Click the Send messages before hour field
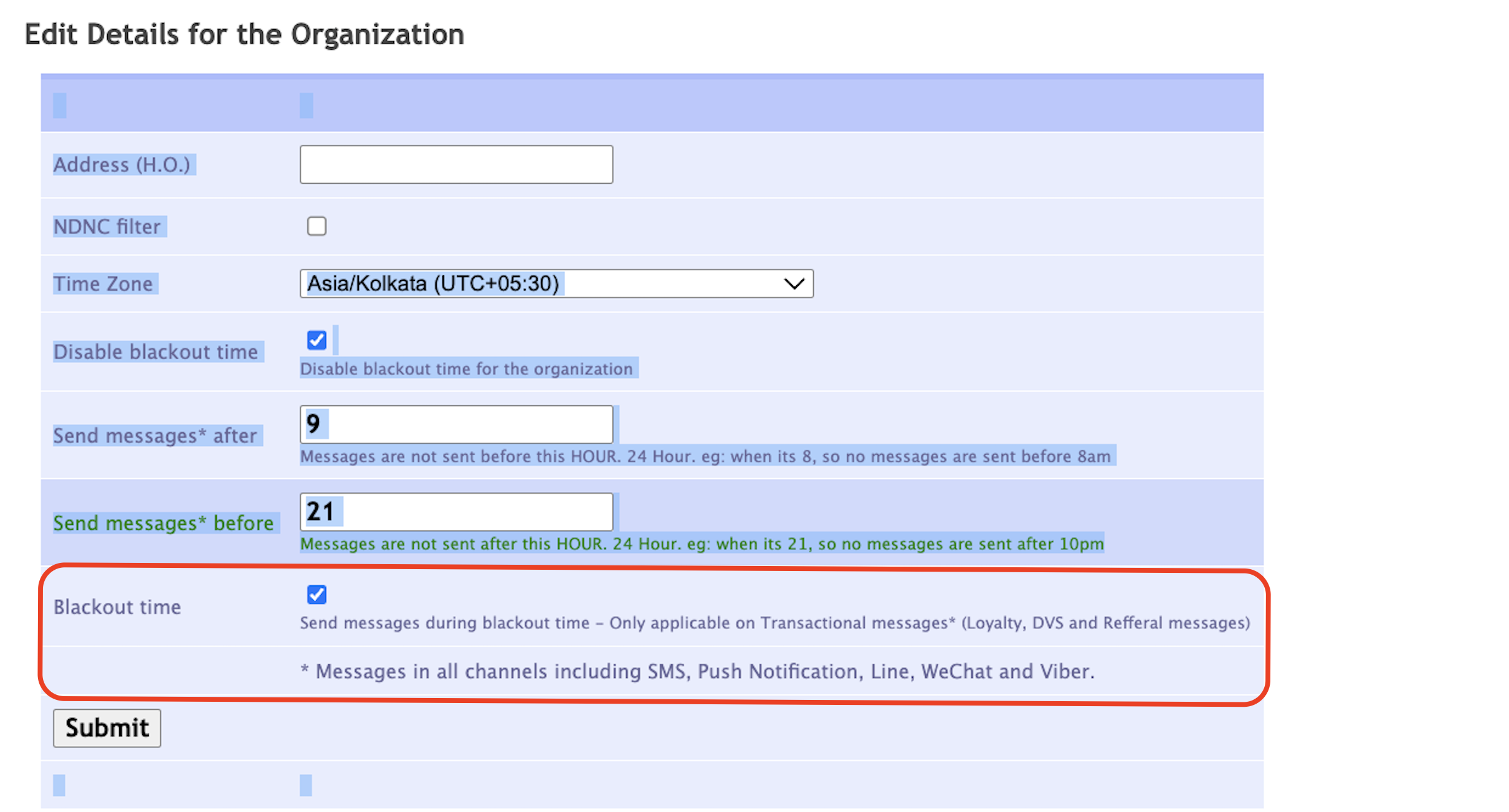1509x812 pixels. [456, 512]
